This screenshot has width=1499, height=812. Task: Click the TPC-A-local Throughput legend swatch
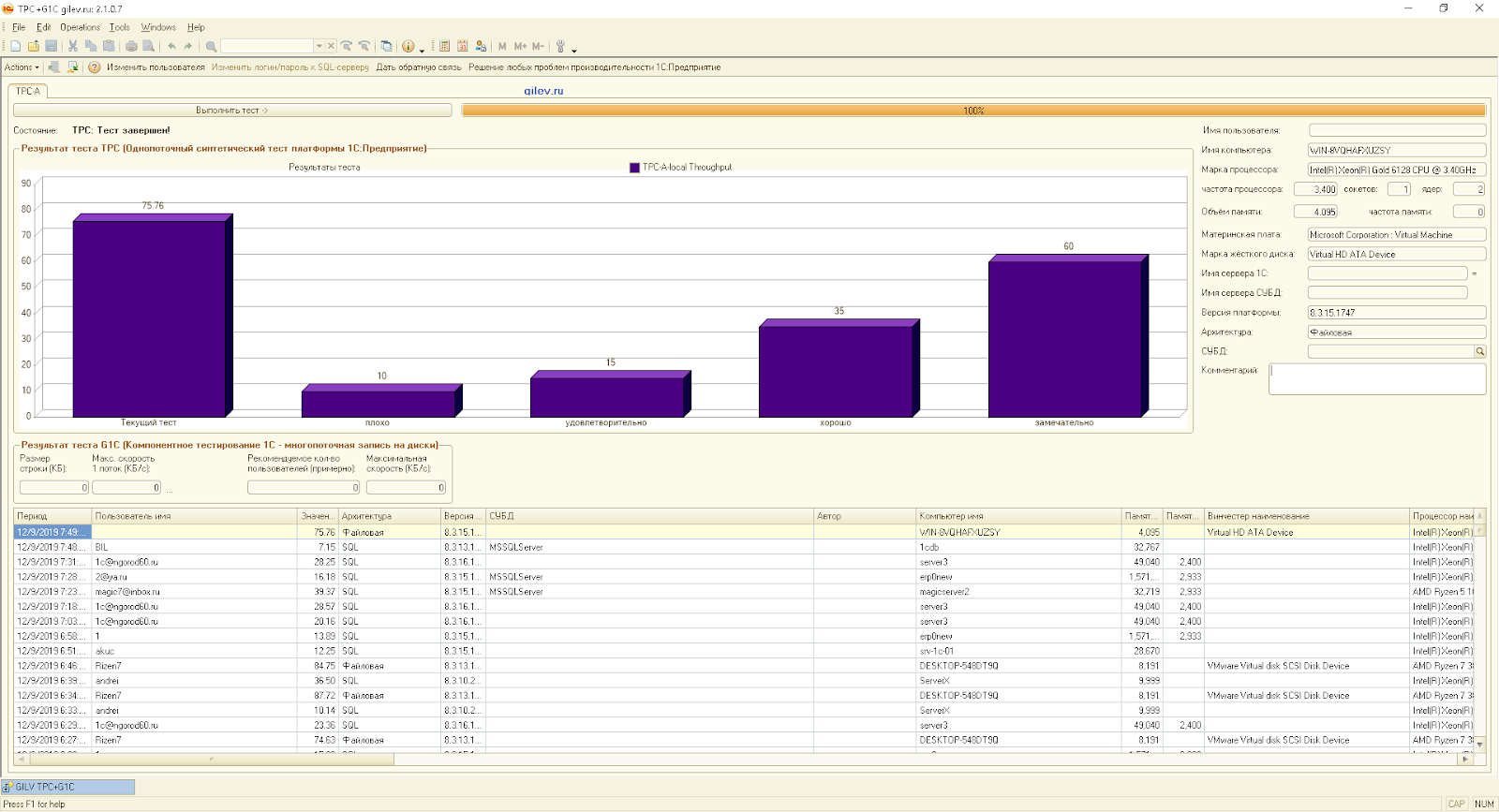tap(634, 168)
